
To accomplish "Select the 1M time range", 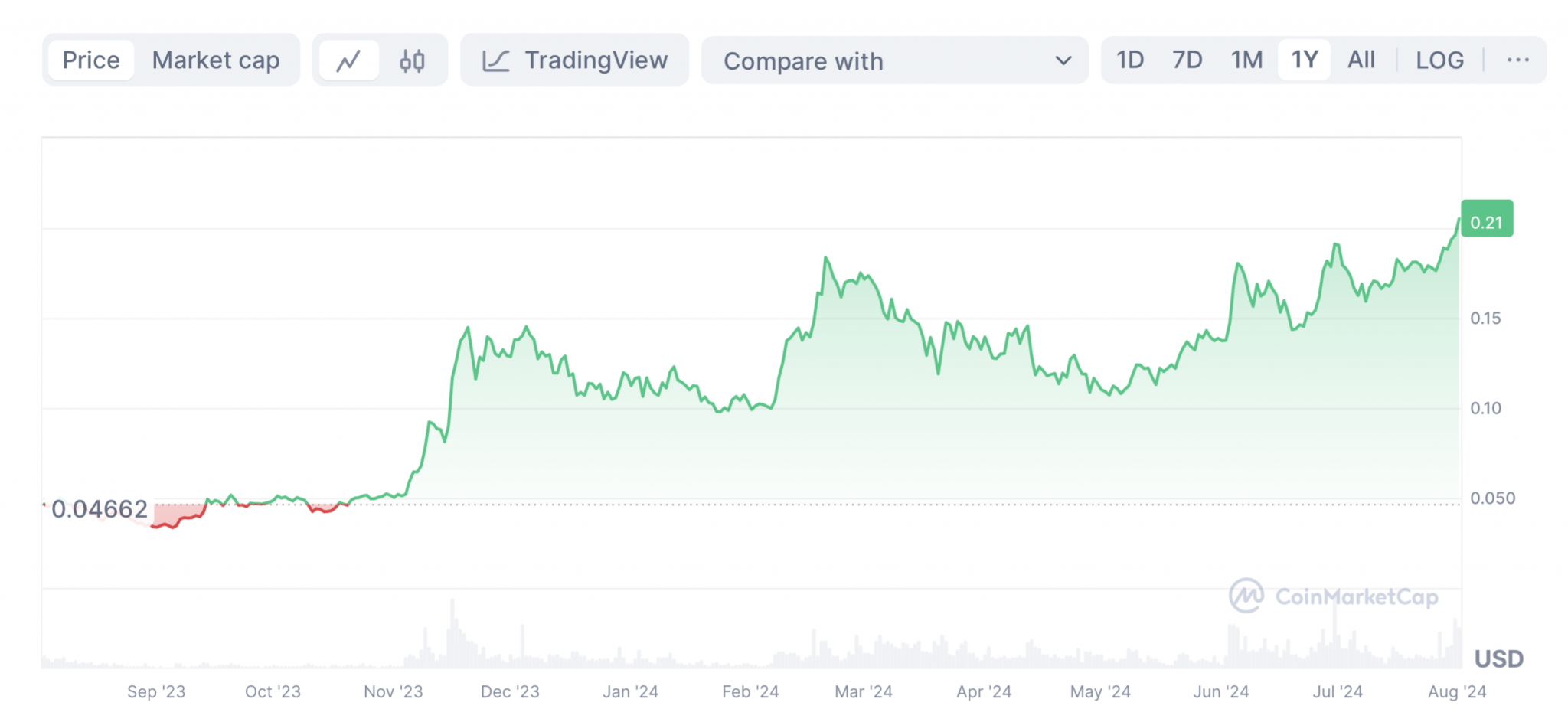I will tap(1245, 60).
